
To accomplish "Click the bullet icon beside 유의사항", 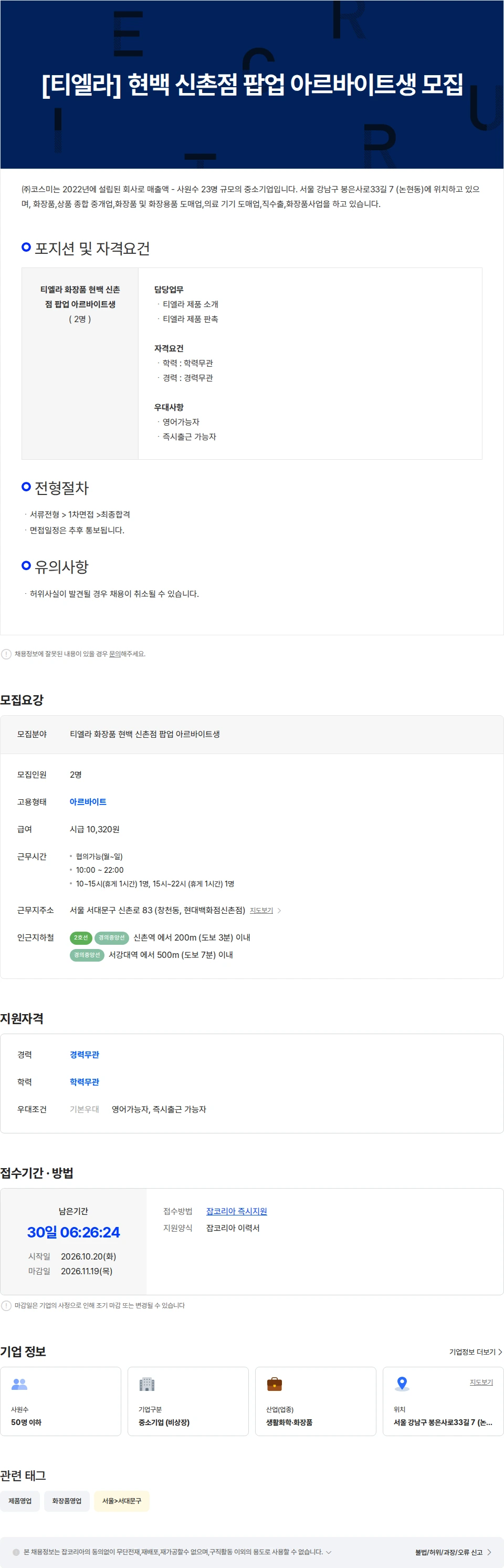I will pos(26,565).
